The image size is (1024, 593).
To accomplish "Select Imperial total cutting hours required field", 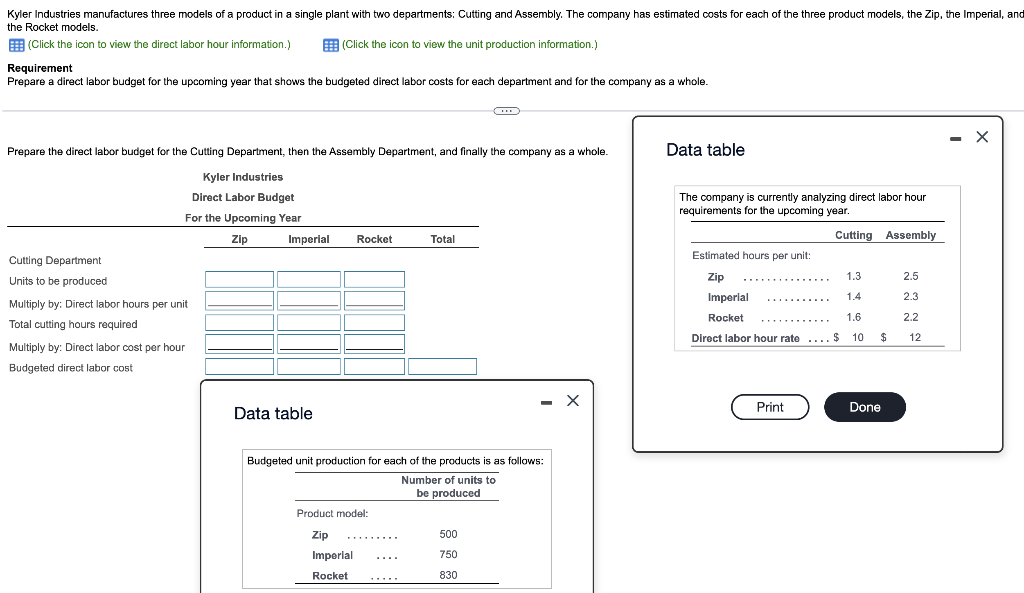I will point(309,323).
